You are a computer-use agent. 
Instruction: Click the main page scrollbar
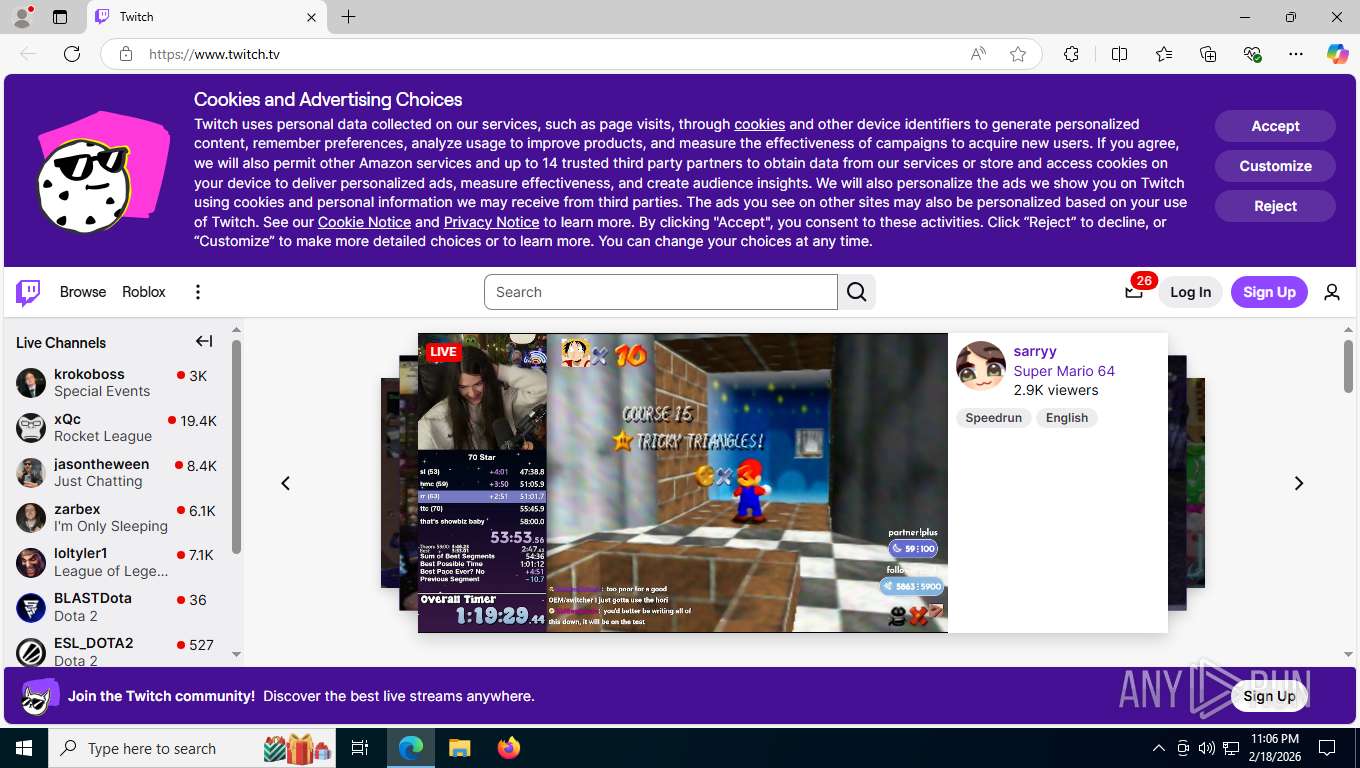point(1348,366)
